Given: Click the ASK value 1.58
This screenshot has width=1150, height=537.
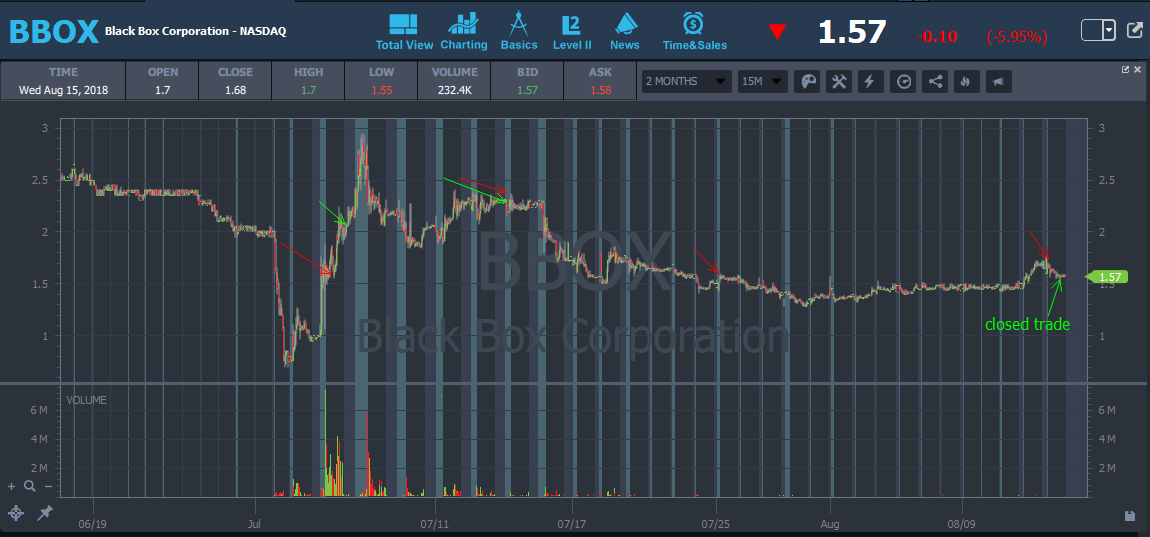Looking at the screenshot, I should (x=600, y=90).
